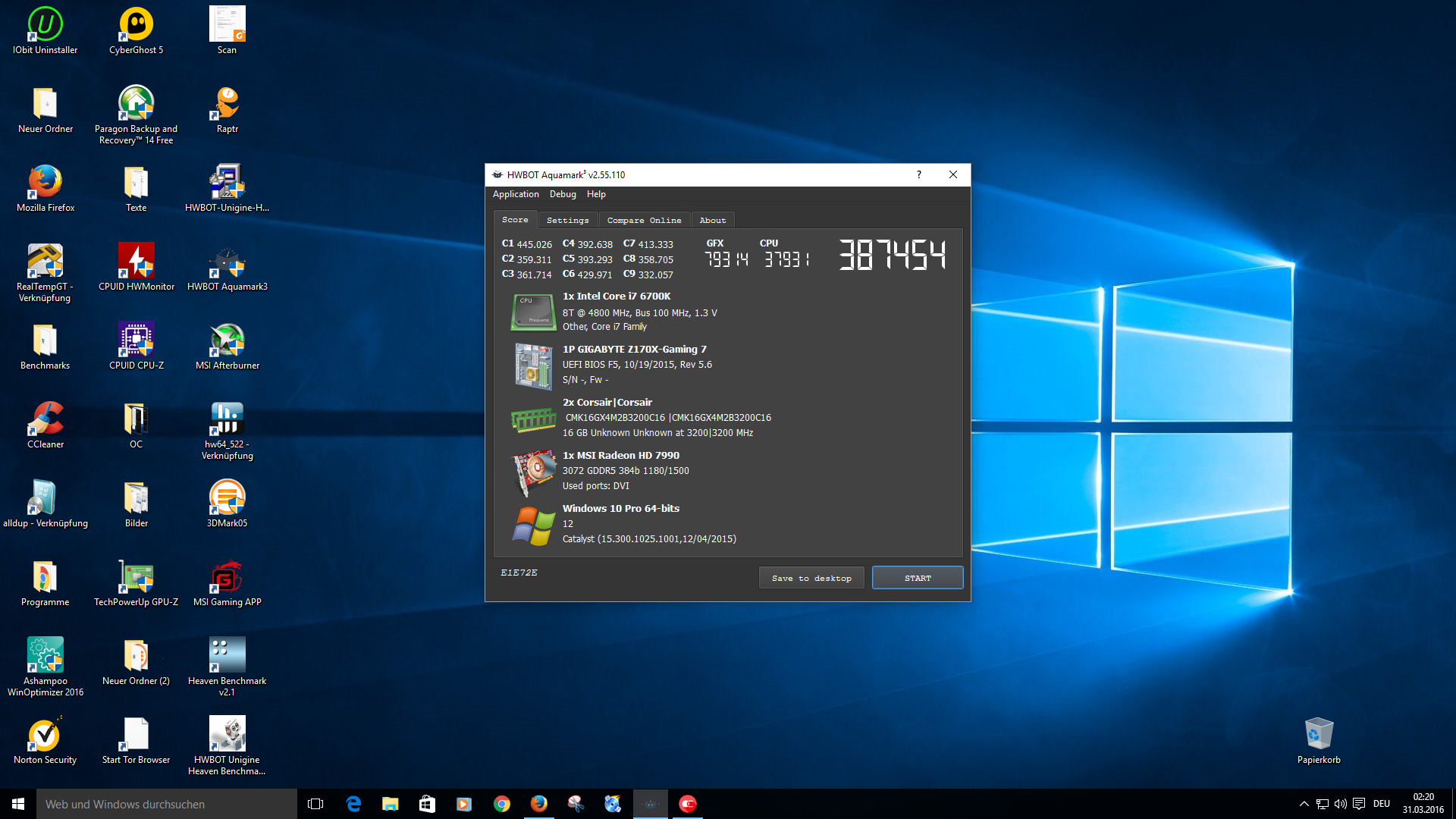Click the Aquamark help question-mark button
This screenshot has height=819, width=1456.
919,174
